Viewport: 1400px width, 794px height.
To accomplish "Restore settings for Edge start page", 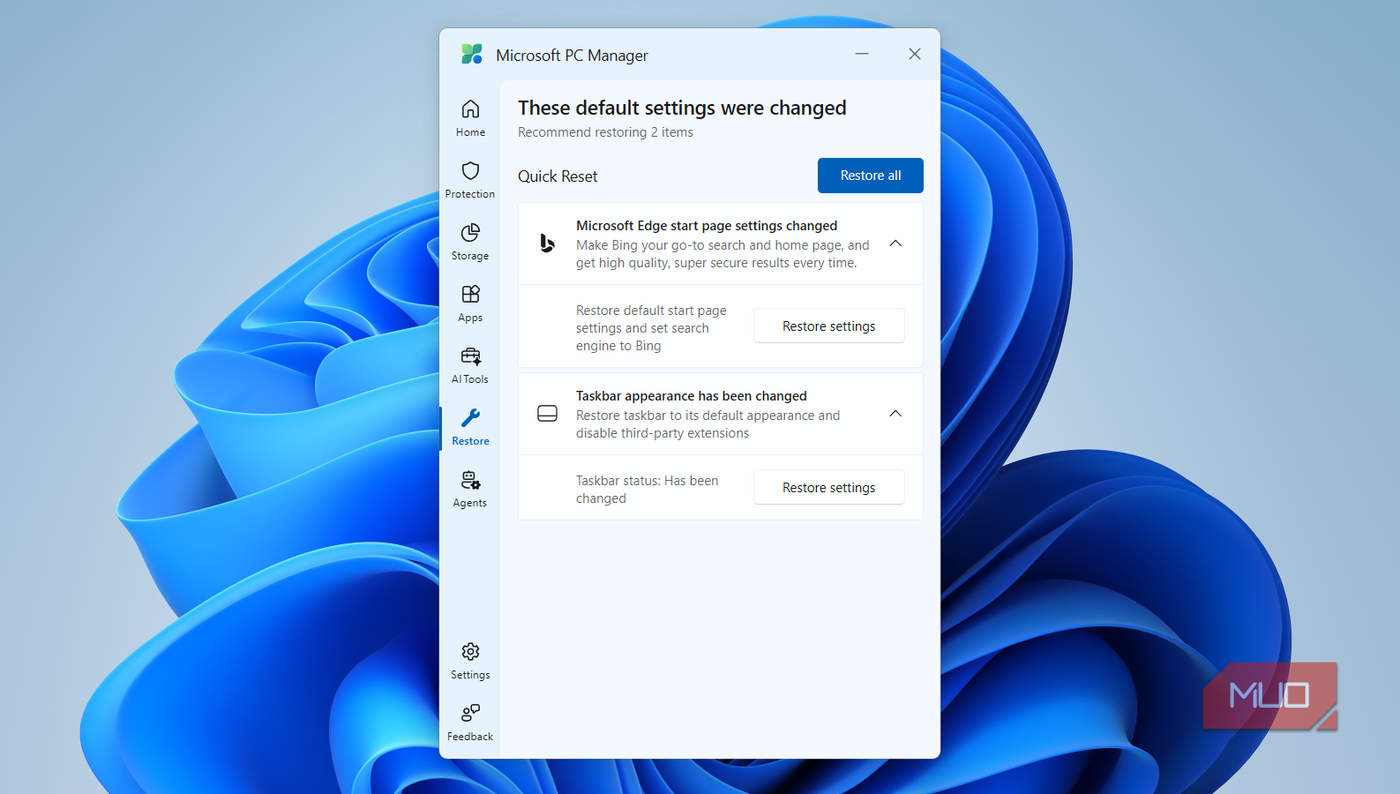I will [x=829, y=326].
